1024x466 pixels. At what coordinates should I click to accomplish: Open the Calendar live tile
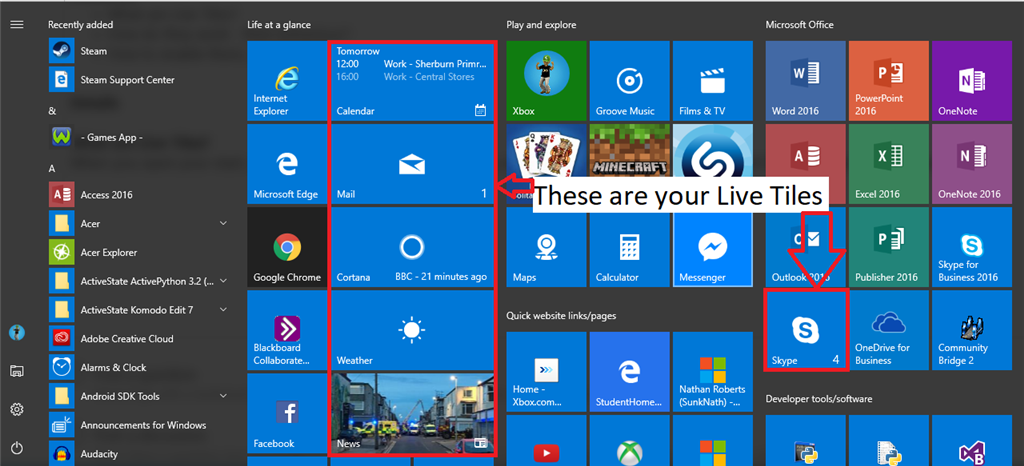(411, 81)
